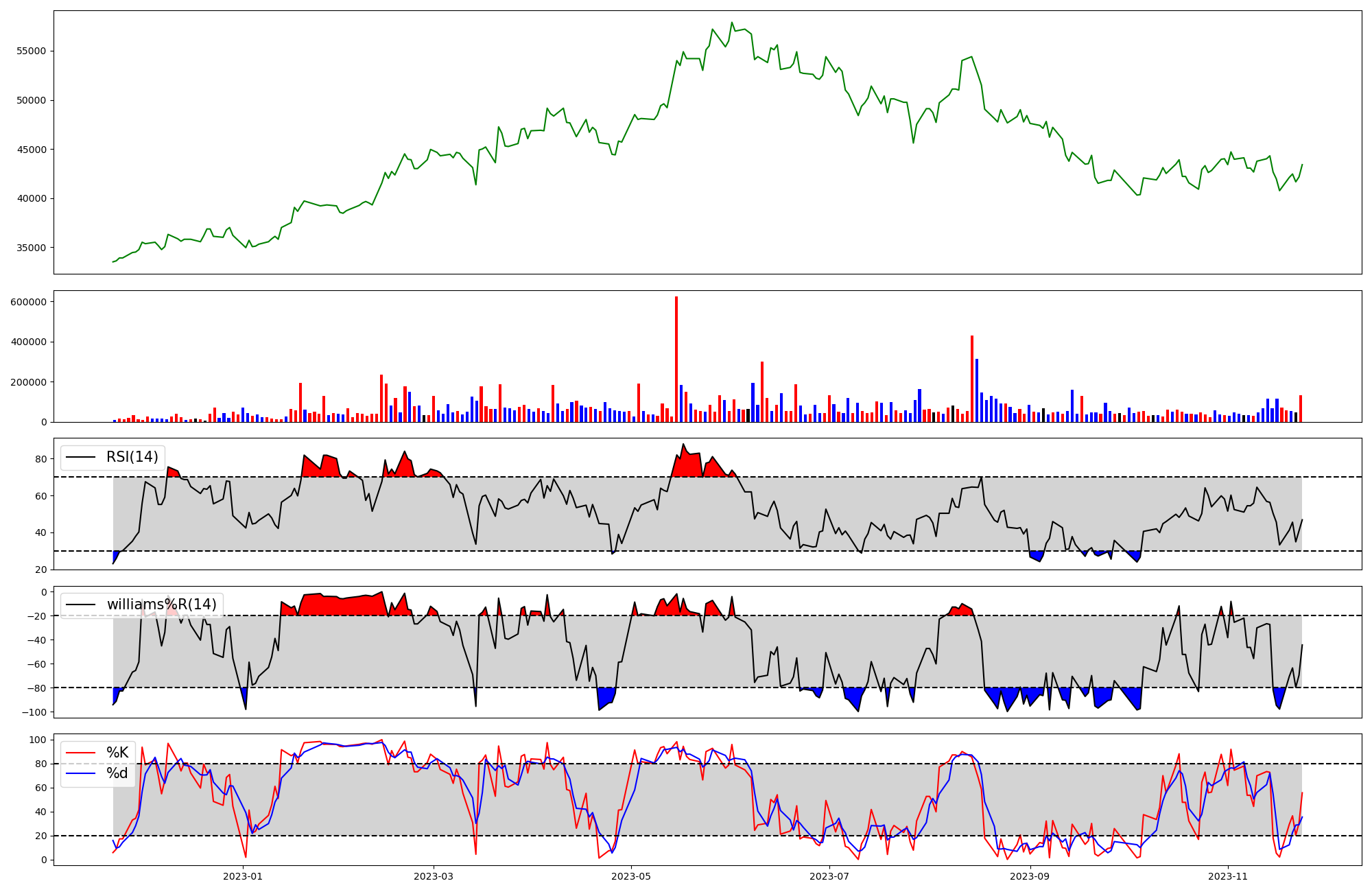
Task: Click the blue %d legend line sample
Action: (x=80, y=773)
